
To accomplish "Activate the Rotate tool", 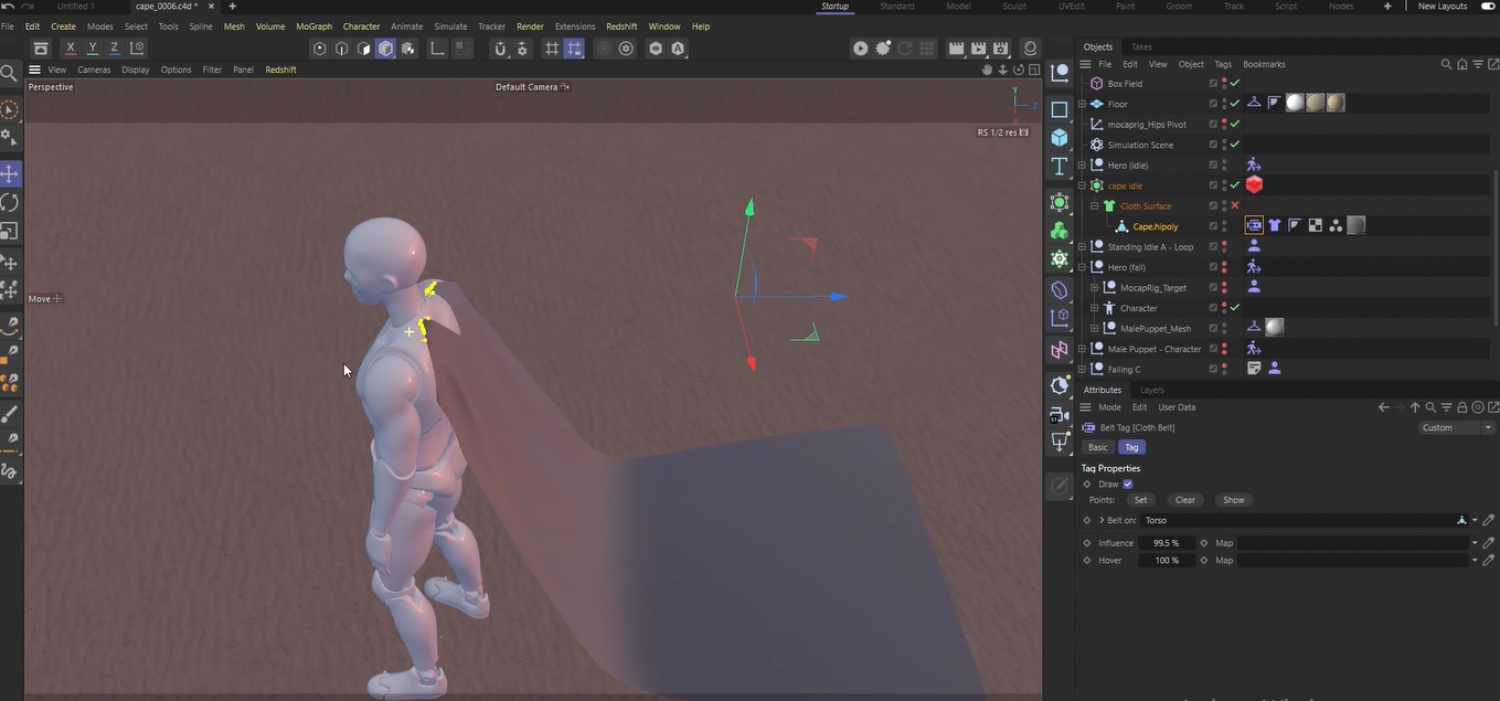I will point(10,202).
